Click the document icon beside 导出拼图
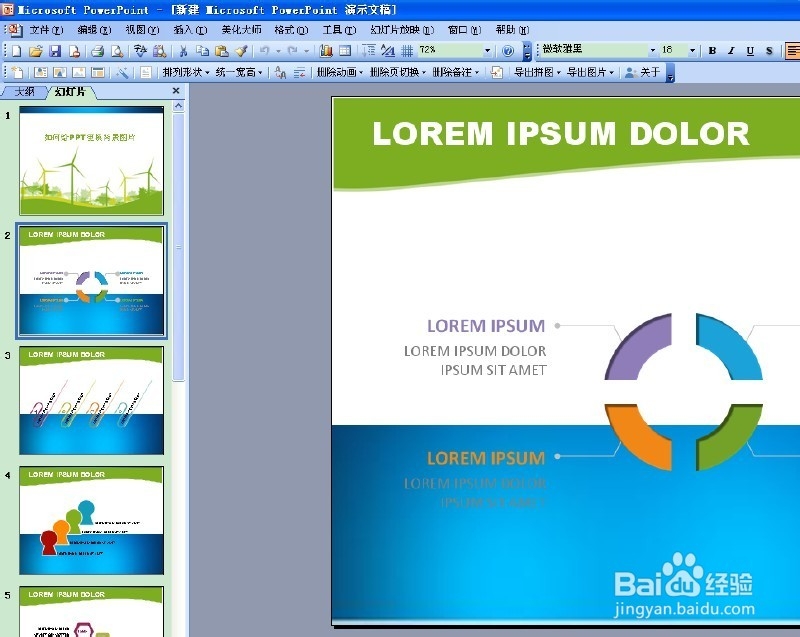800x637 pixels. (x=497, y=72)
